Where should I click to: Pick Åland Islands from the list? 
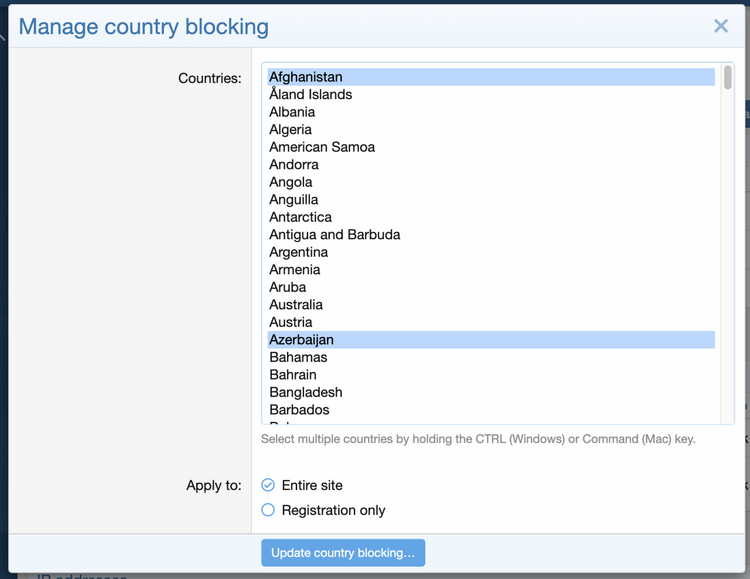pyautogui.click(x=311, y=95)
